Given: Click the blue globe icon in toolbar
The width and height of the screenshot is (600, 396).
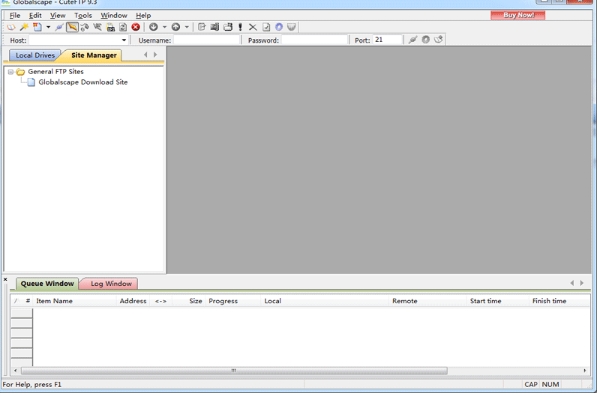Looking at the screenshot, I should 279,27.
